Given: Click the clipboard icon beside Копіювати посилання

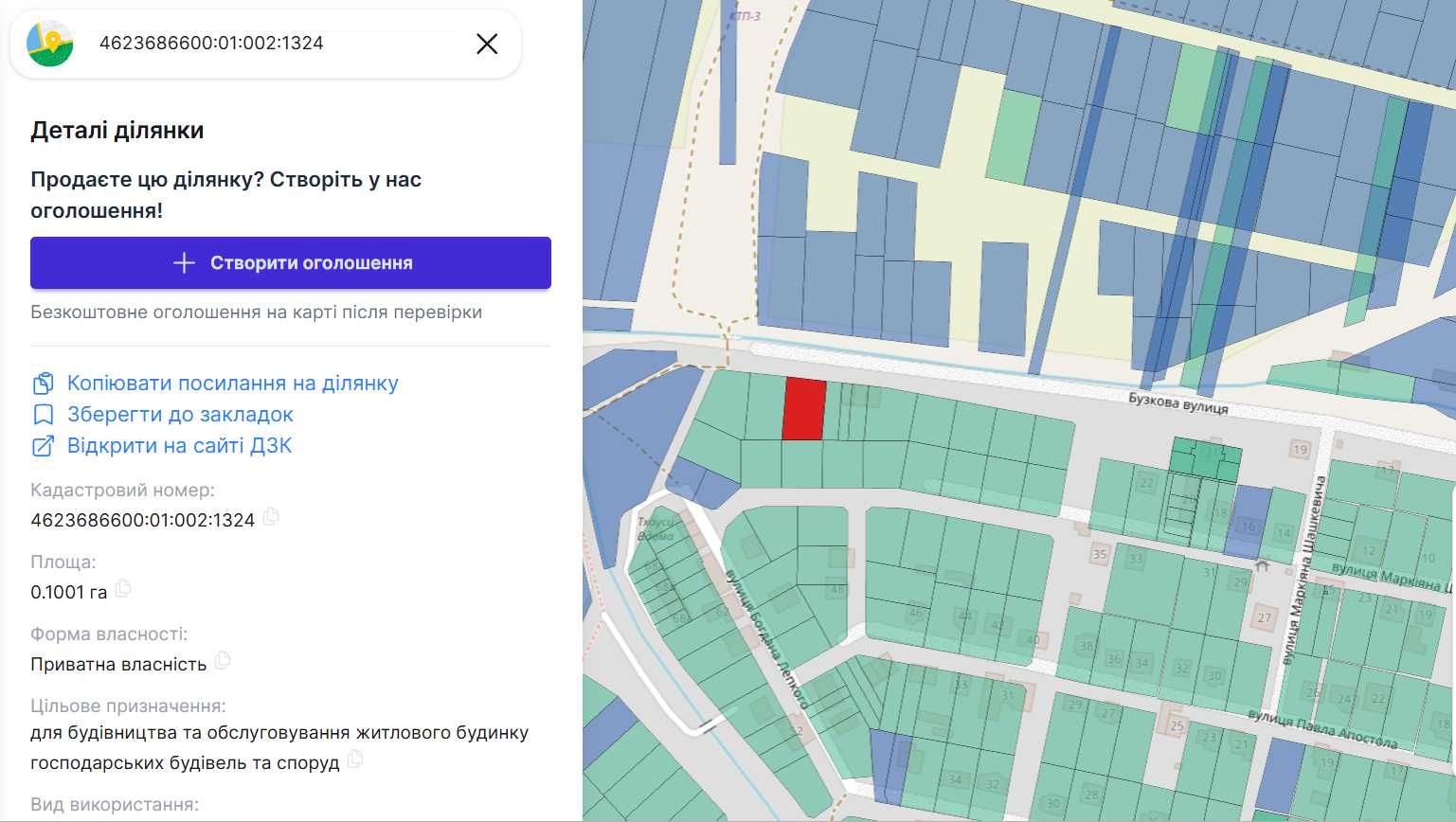Looking at the screenshot, I should [43, 384].
